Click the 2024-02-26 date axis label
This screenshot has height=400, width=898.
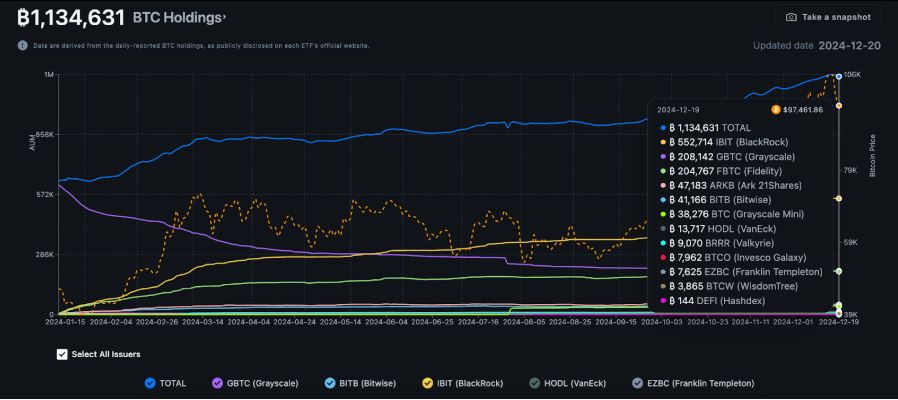[158, 322]
